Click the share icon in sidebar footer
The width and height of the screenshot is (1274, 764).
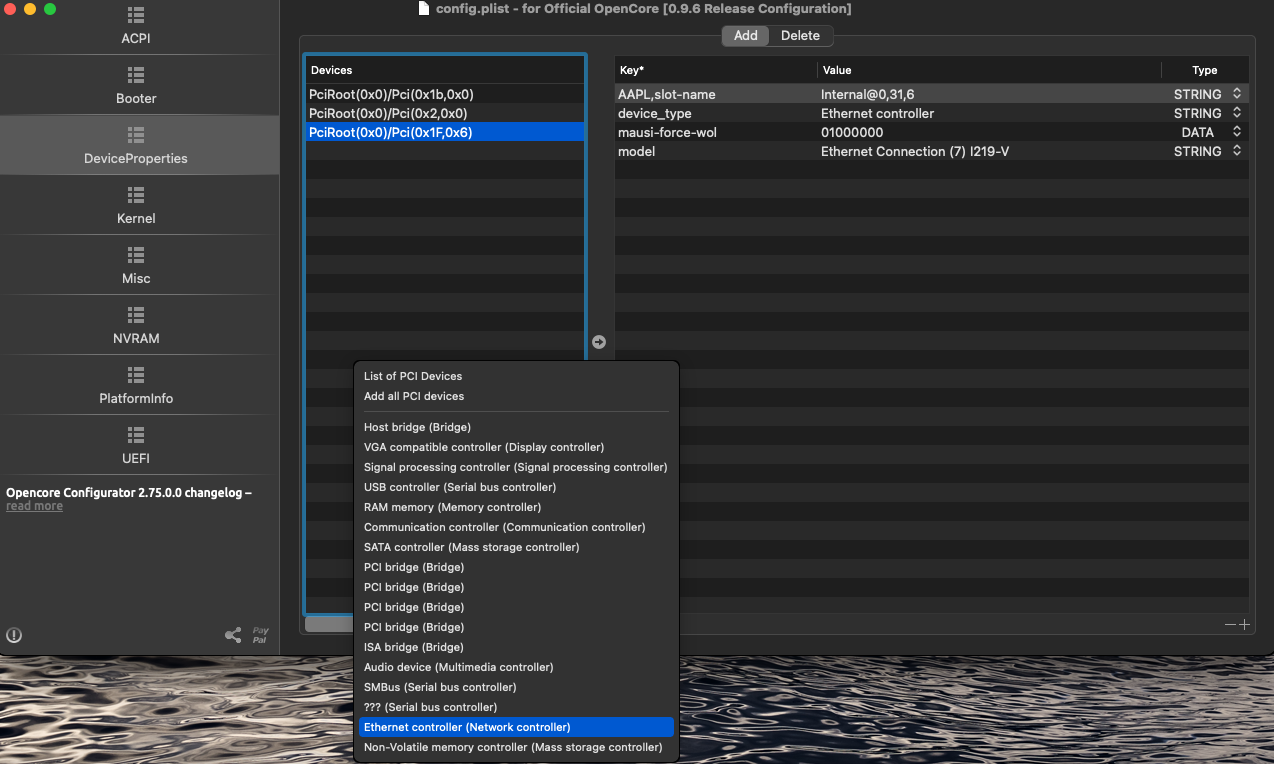point(233,635)
